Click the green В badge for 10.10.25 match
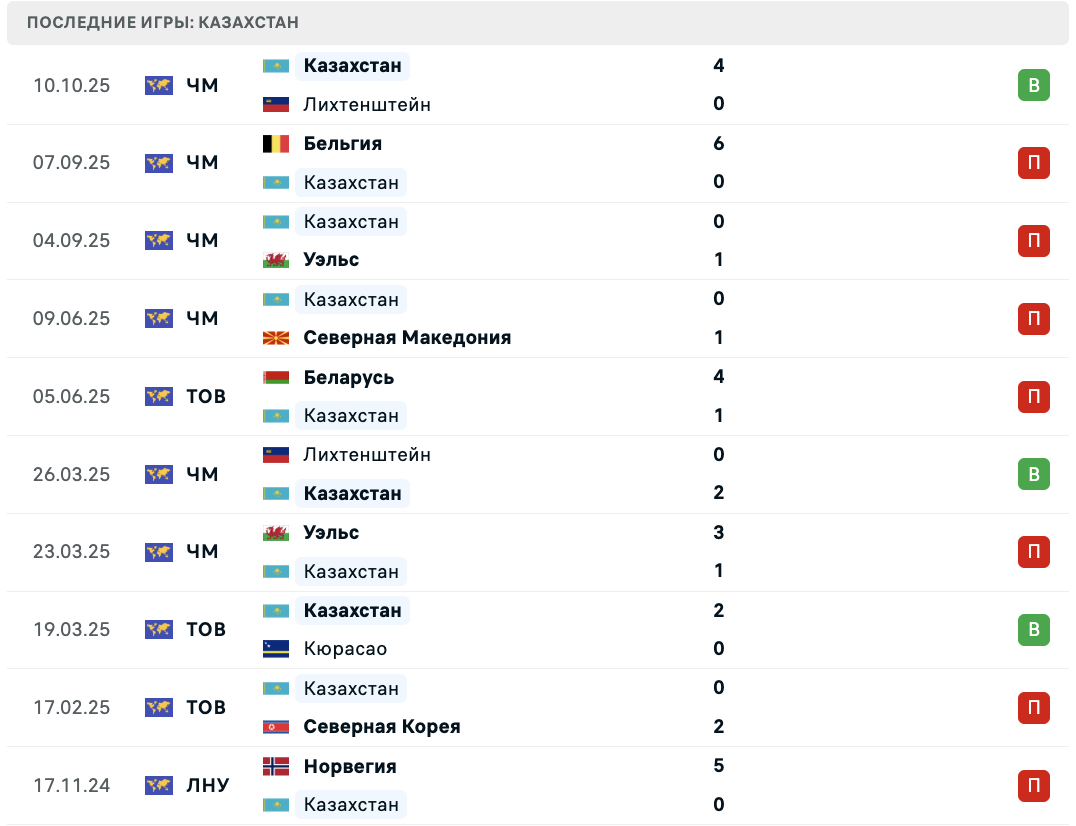The image size is (1076, 826). [x=1033, y=85]
